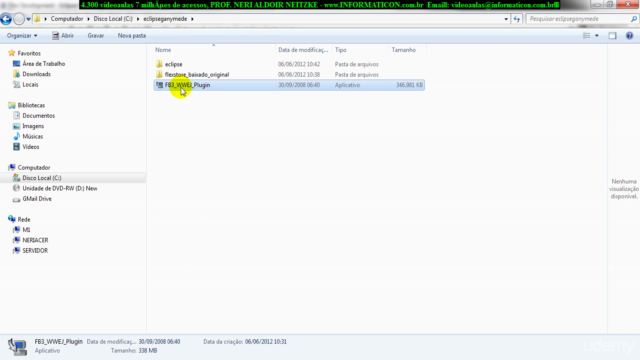Click the search magnifier icon
This screenshot has height=360, width=640.
(x=634, y=19)
